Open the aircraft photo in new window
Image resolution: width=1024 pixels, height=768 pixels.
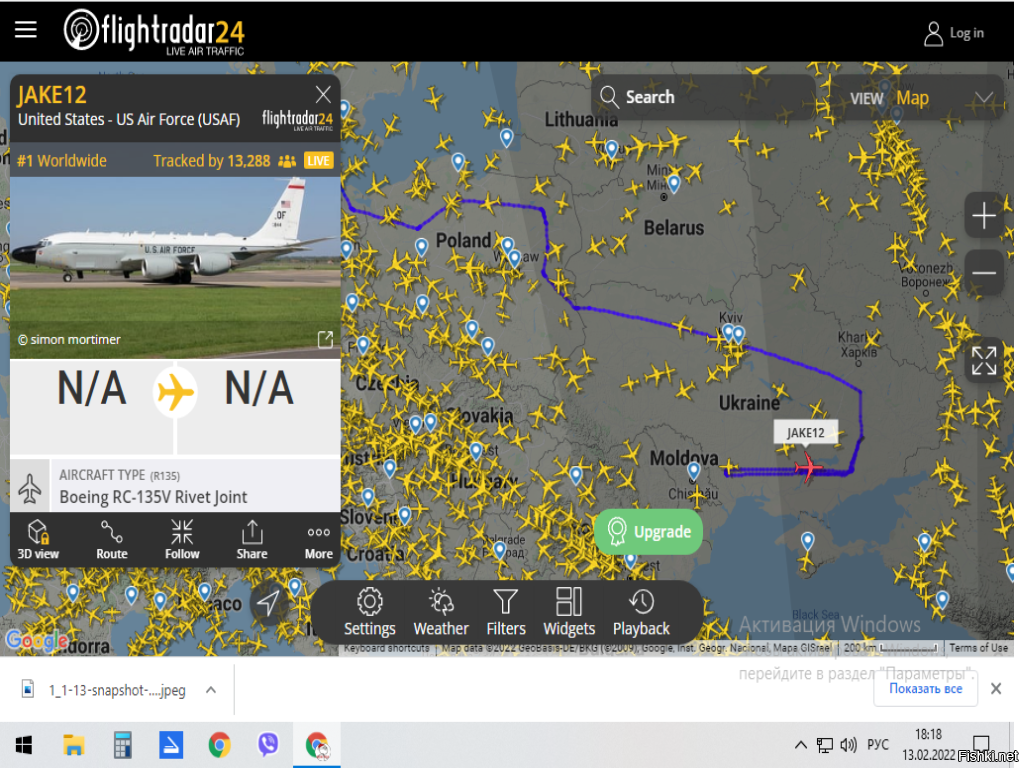(x=325, y=339)
